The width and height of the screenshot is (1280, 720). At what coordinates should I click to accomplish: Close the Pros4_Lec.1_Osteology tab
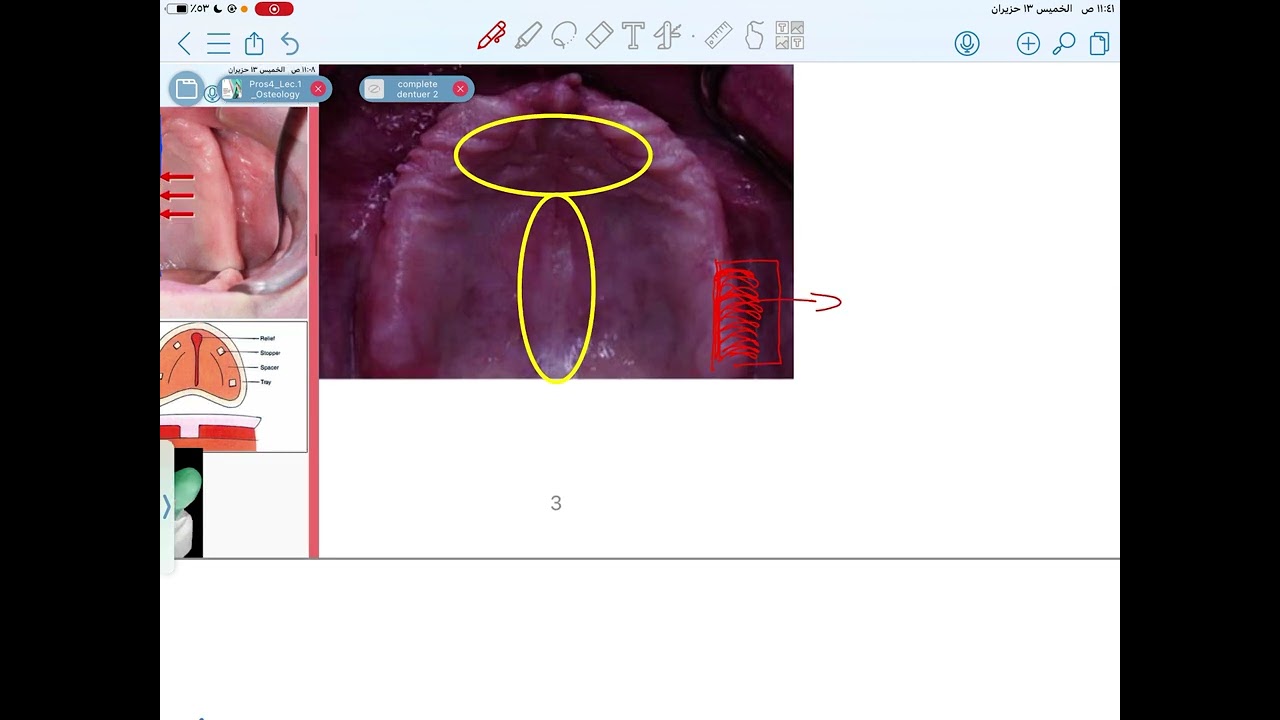pyautogui.click(x=318, y=89)
